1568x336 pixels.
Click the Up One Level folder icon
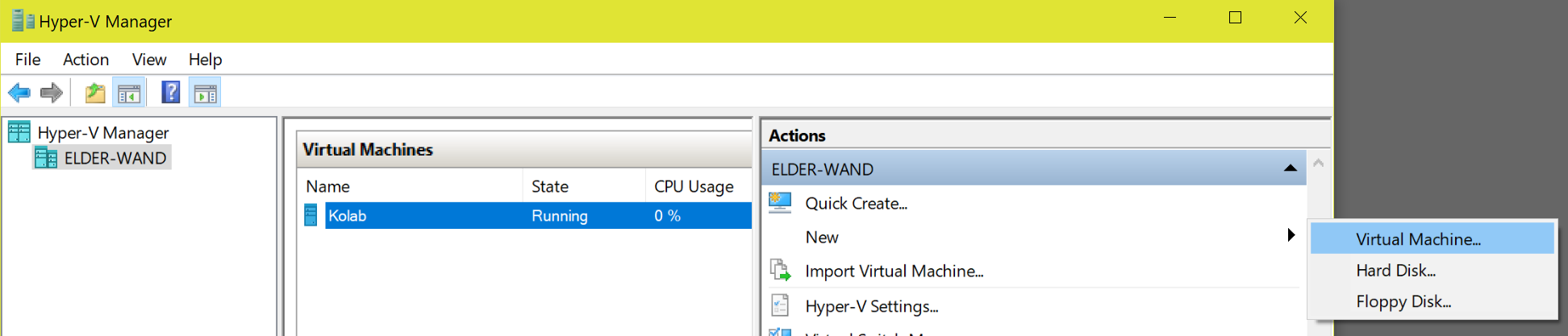[95, 93]
